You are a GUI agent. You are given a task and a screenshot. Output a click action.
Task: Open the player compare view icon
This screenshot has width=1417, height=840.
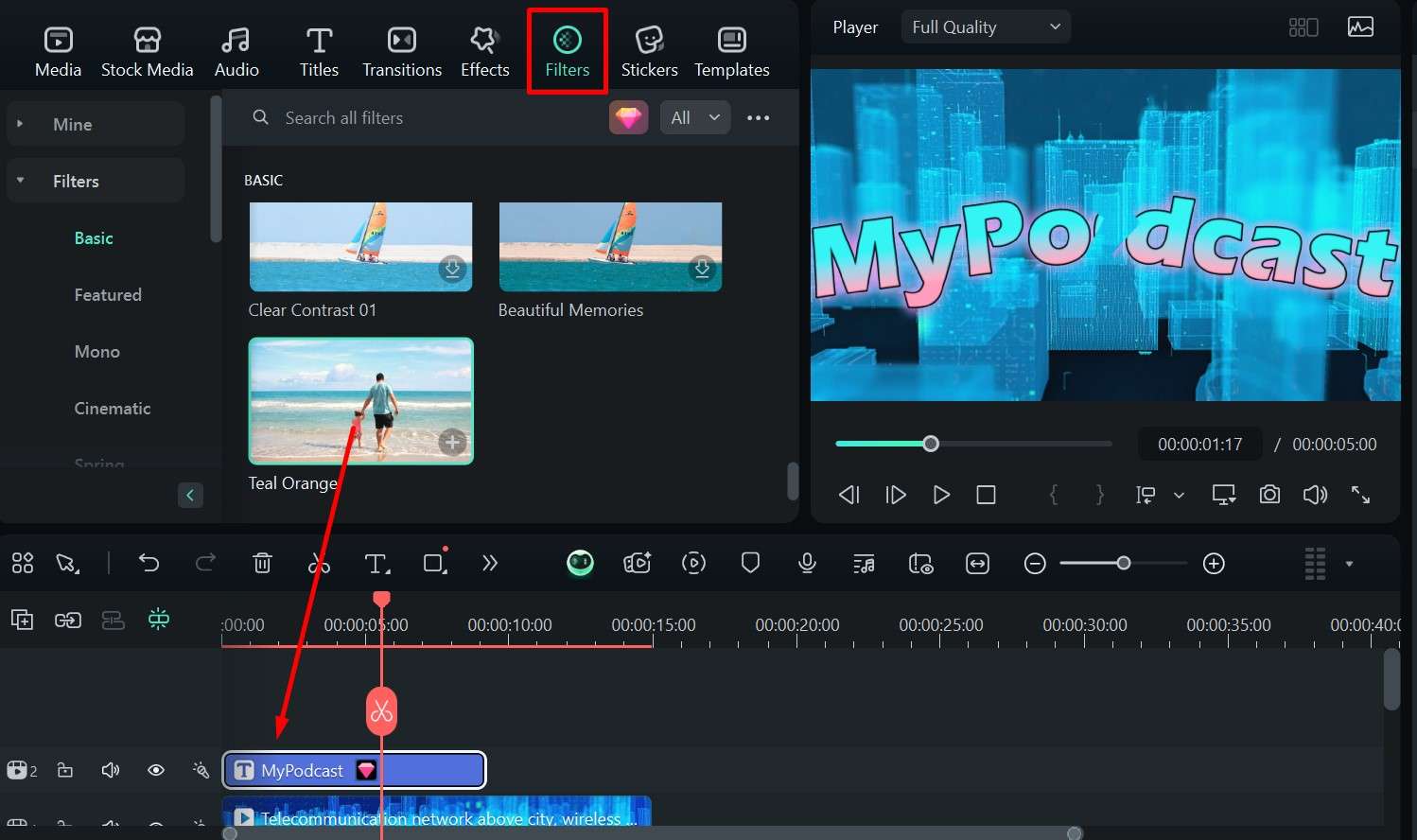[x=1303, y=27]
